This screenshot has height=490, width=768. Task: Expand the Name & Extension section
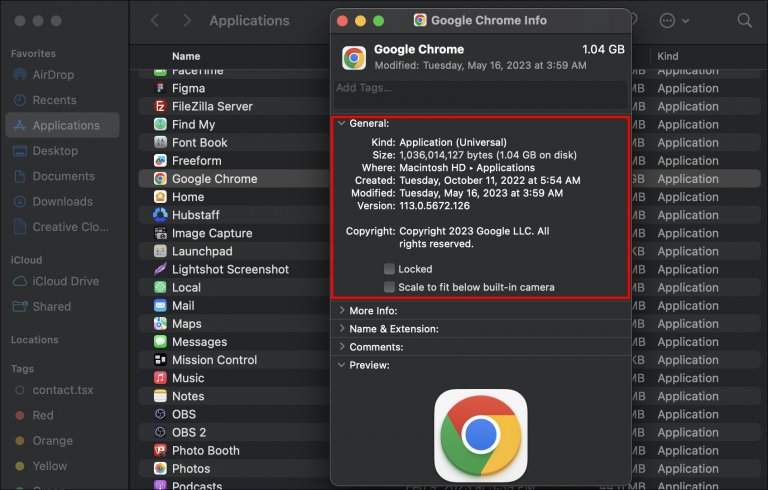point(342,329)
